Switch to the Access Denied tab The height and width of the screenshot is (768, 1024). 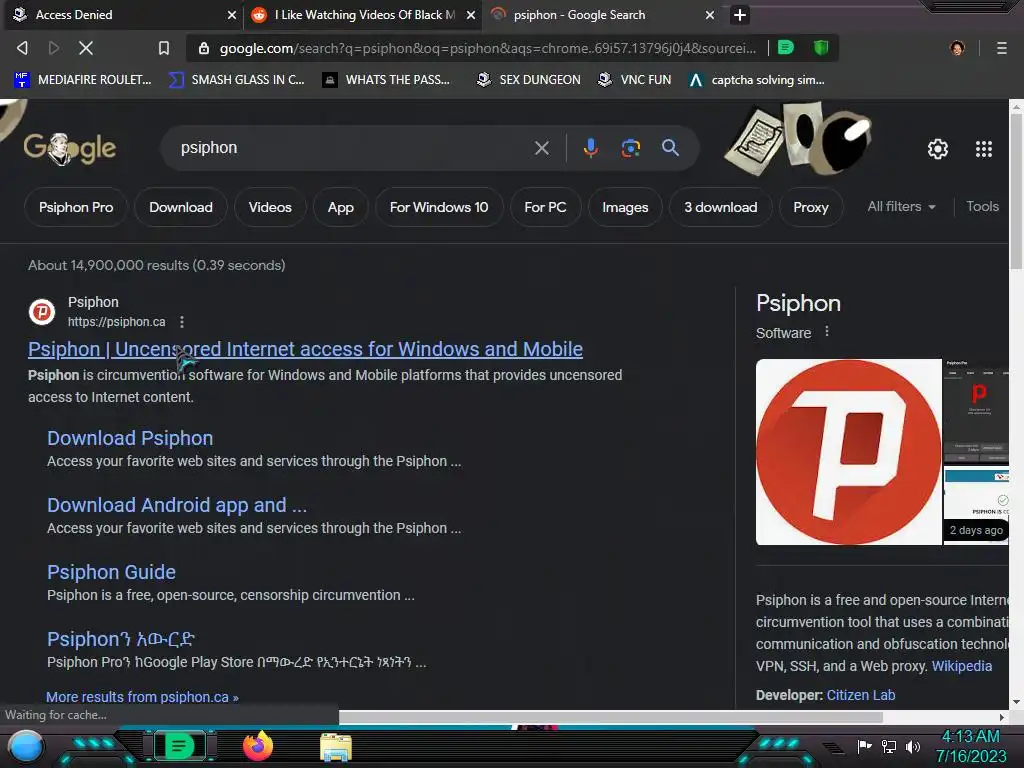(x=120, y=14)
